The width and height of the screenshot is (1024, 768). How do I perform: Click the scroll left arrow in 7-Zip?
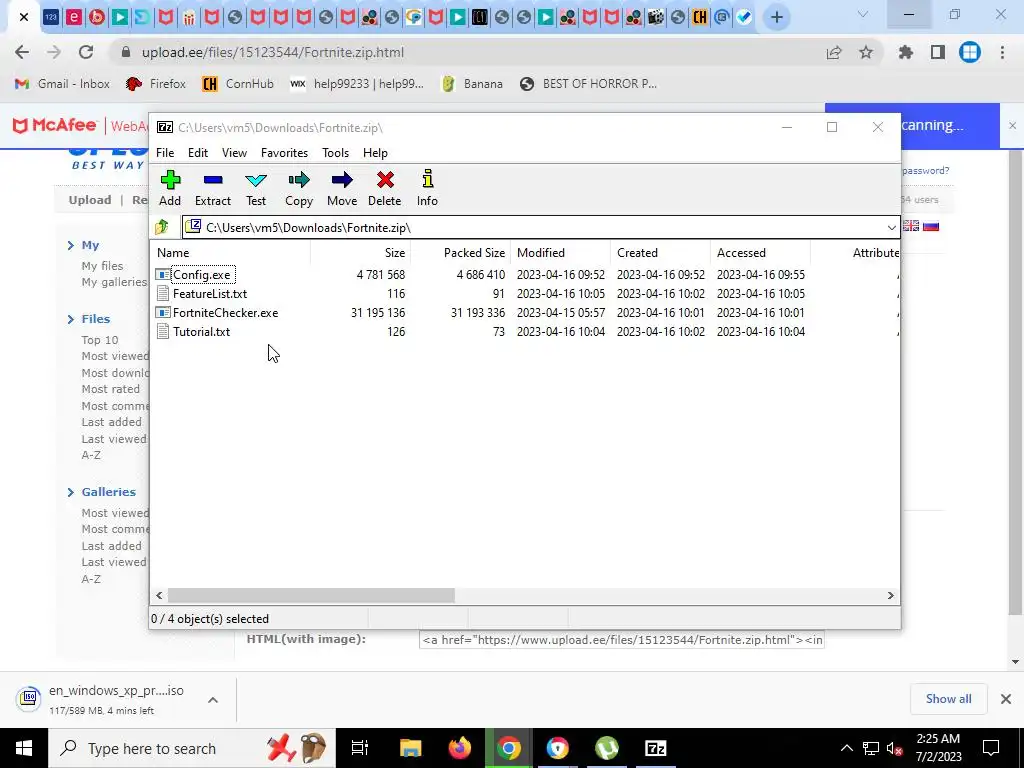(x=159, y=596)
